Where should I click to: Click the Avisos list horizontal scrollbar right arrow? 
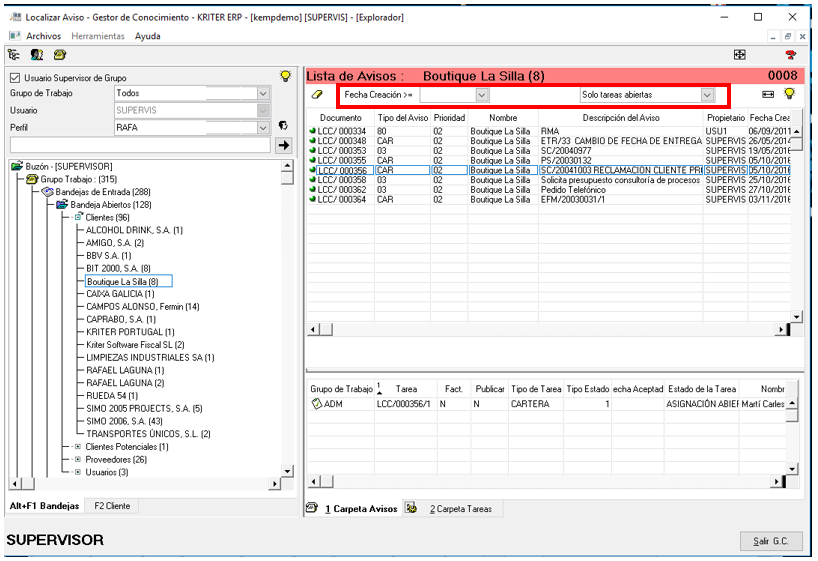[x=781, y=329]
